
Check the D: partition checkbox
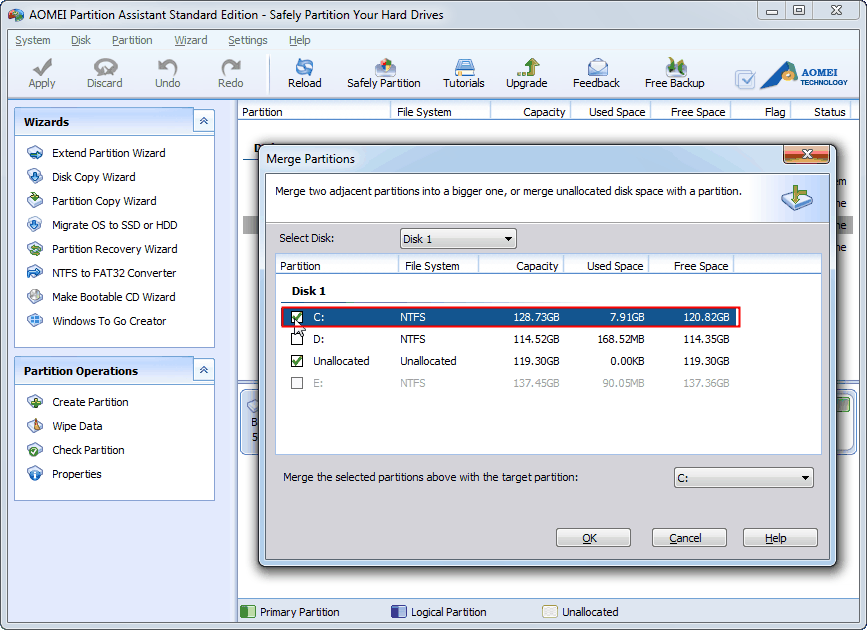tap(297, 339)
